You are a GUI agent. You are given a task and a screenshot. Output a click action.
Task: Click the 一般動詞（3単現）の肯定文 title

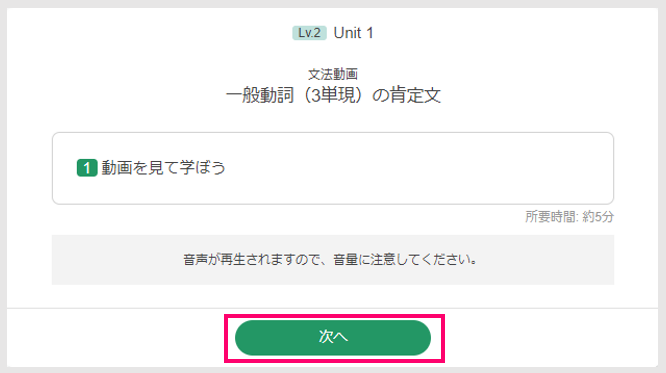point(333,95)
